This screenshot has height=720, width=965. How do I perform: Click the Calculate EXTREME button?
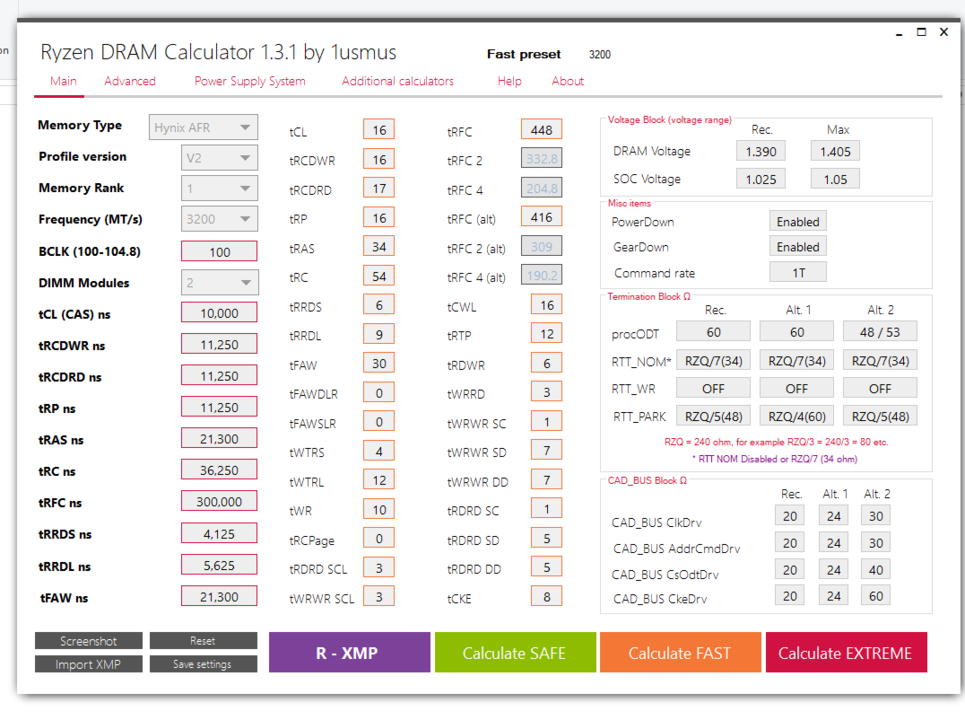pyautogui.click(x=846, y=652)
